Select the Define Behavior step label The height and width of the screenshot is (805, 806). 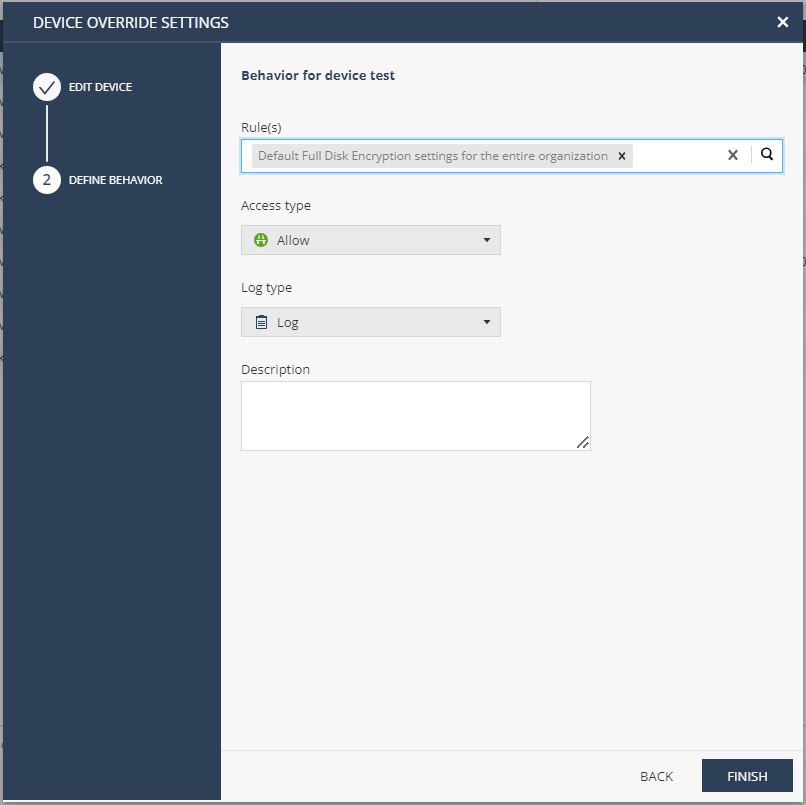tap(116, 180)
